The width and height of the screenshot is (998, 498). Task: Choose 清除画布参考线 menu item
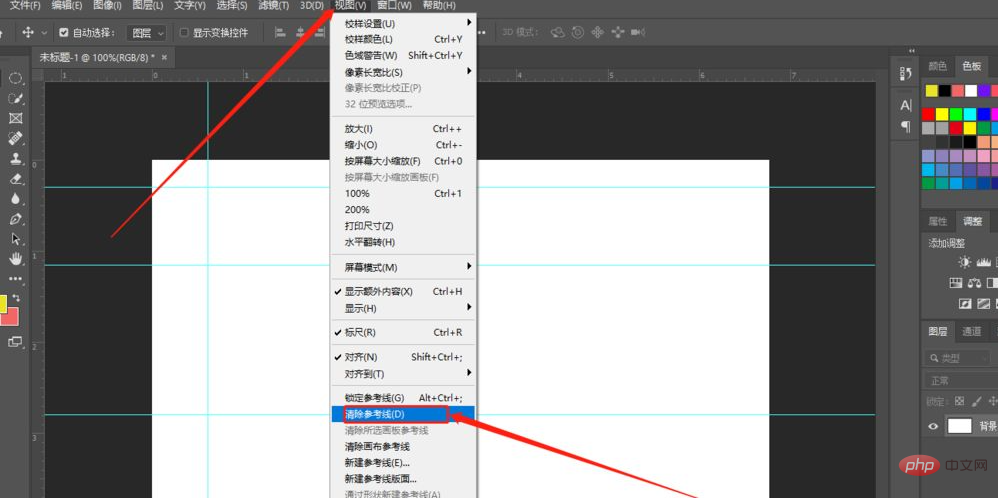coord(404,446)
